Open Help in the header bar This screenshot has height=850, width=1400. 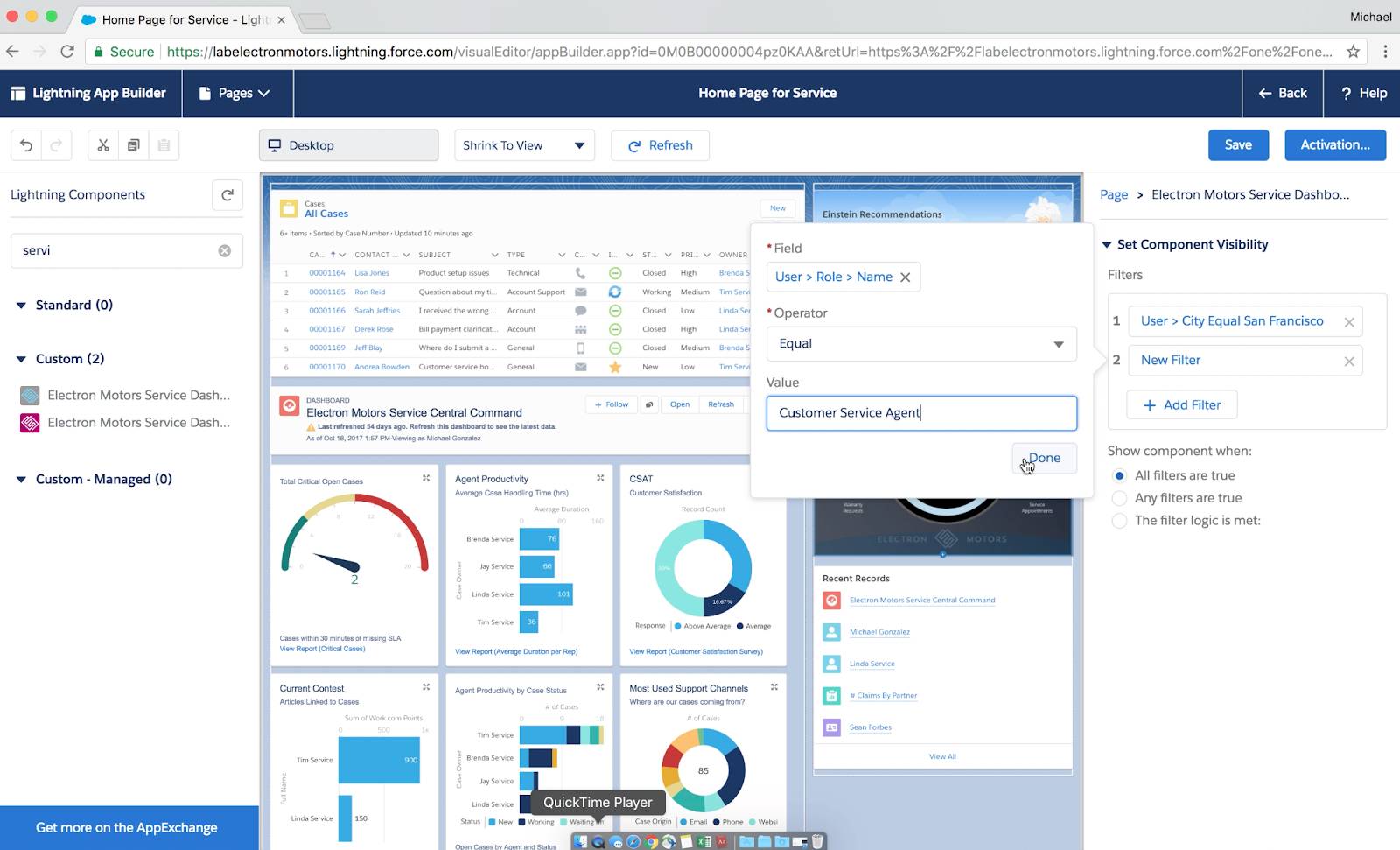1363,94
